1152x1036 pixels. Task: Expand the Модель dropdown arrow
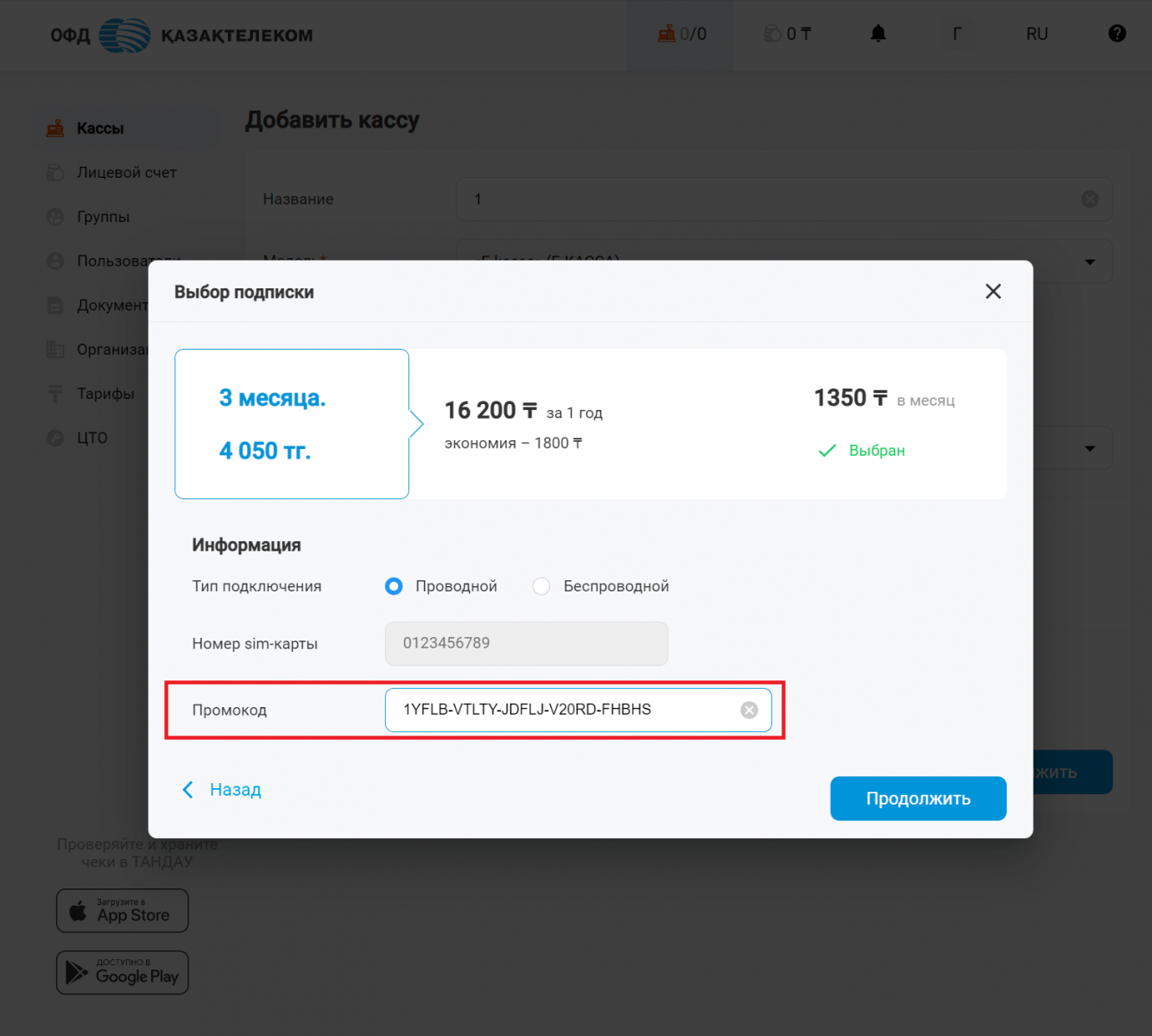coord(1090,262)
